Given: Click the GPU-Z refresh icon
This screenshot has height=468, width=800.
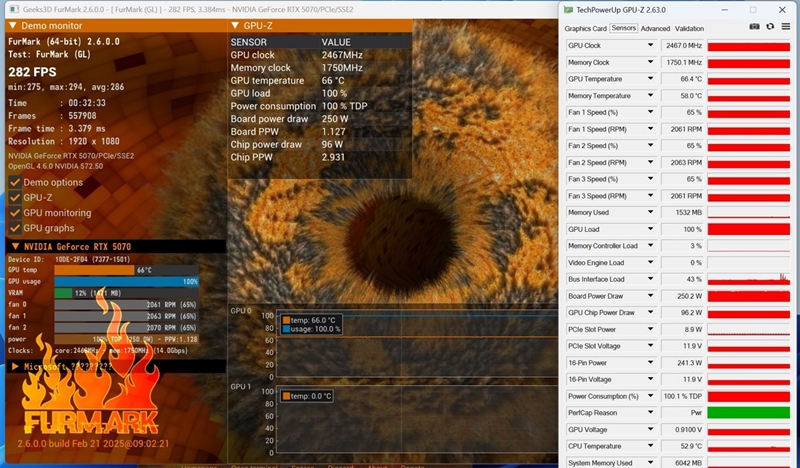Looking at the screenshot, I should [770, 28].
